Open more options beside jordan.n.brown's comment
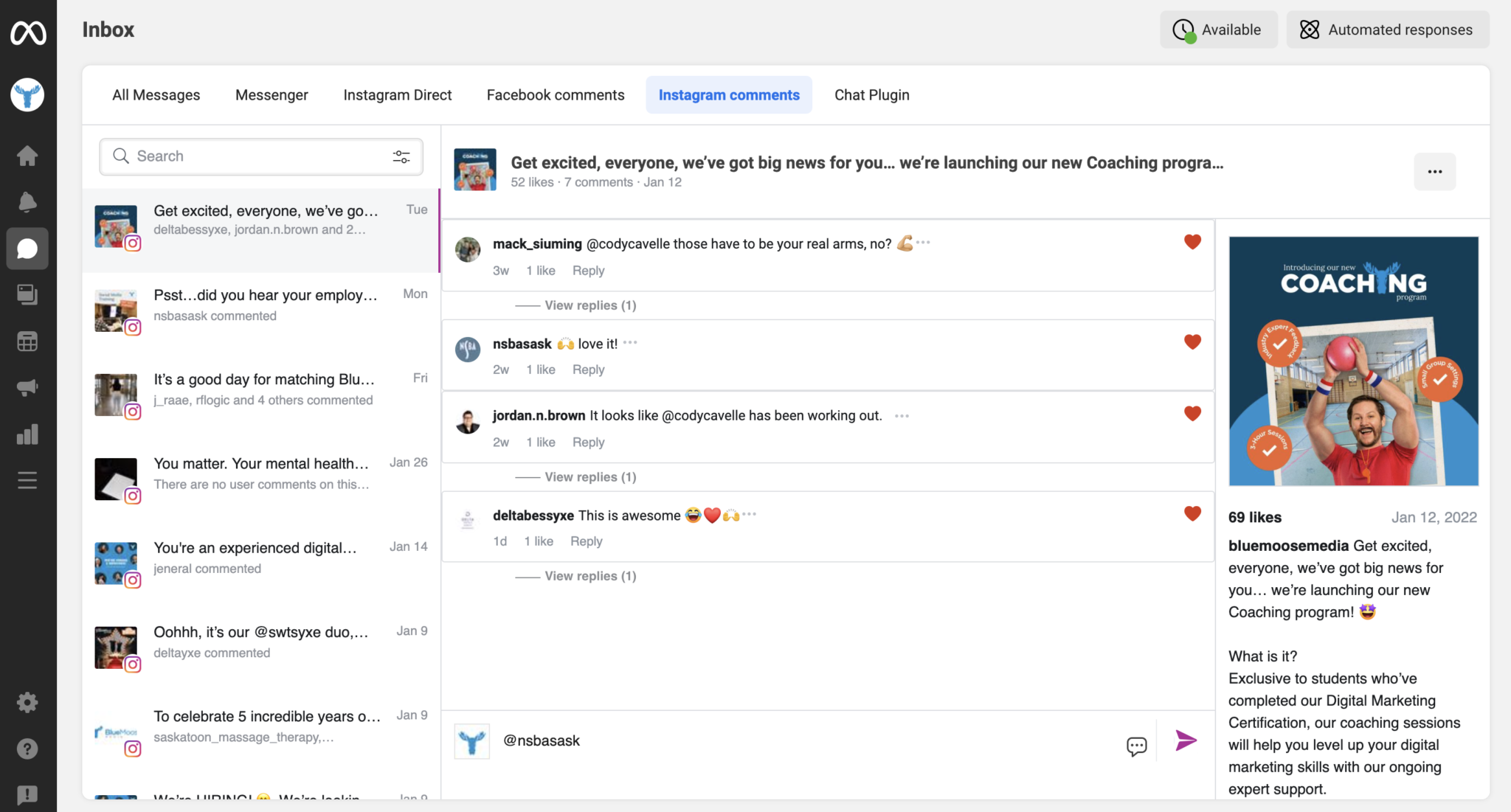Image resolution: width=1511 pixels, height=812 pixels. 902,416
